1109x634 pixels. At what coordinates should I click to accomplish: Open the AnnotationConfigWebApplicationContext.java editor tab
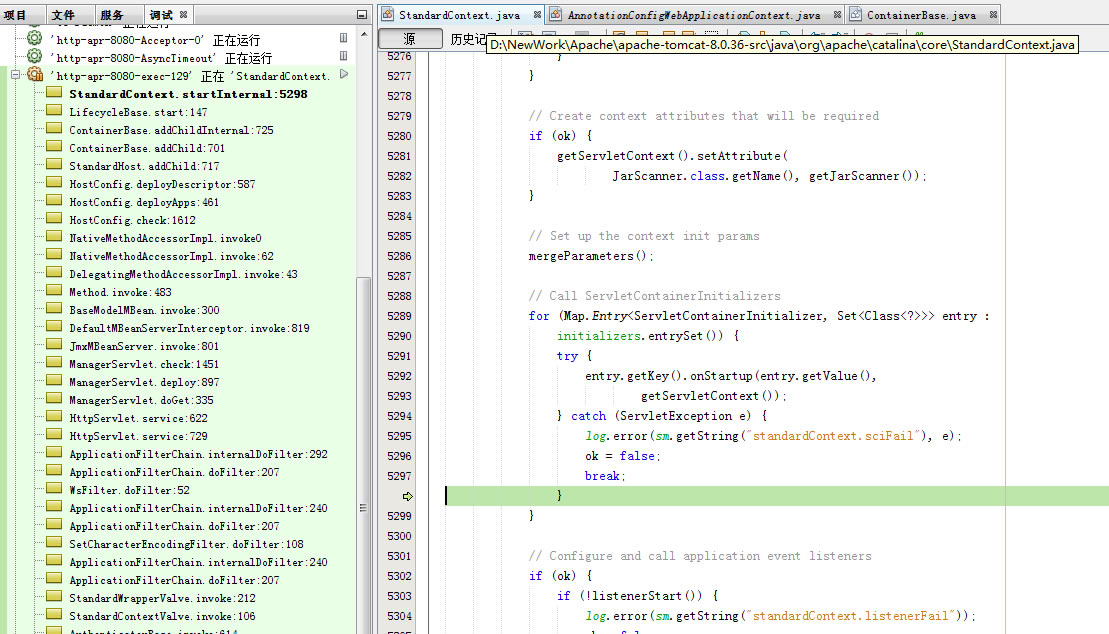point(694,15)
